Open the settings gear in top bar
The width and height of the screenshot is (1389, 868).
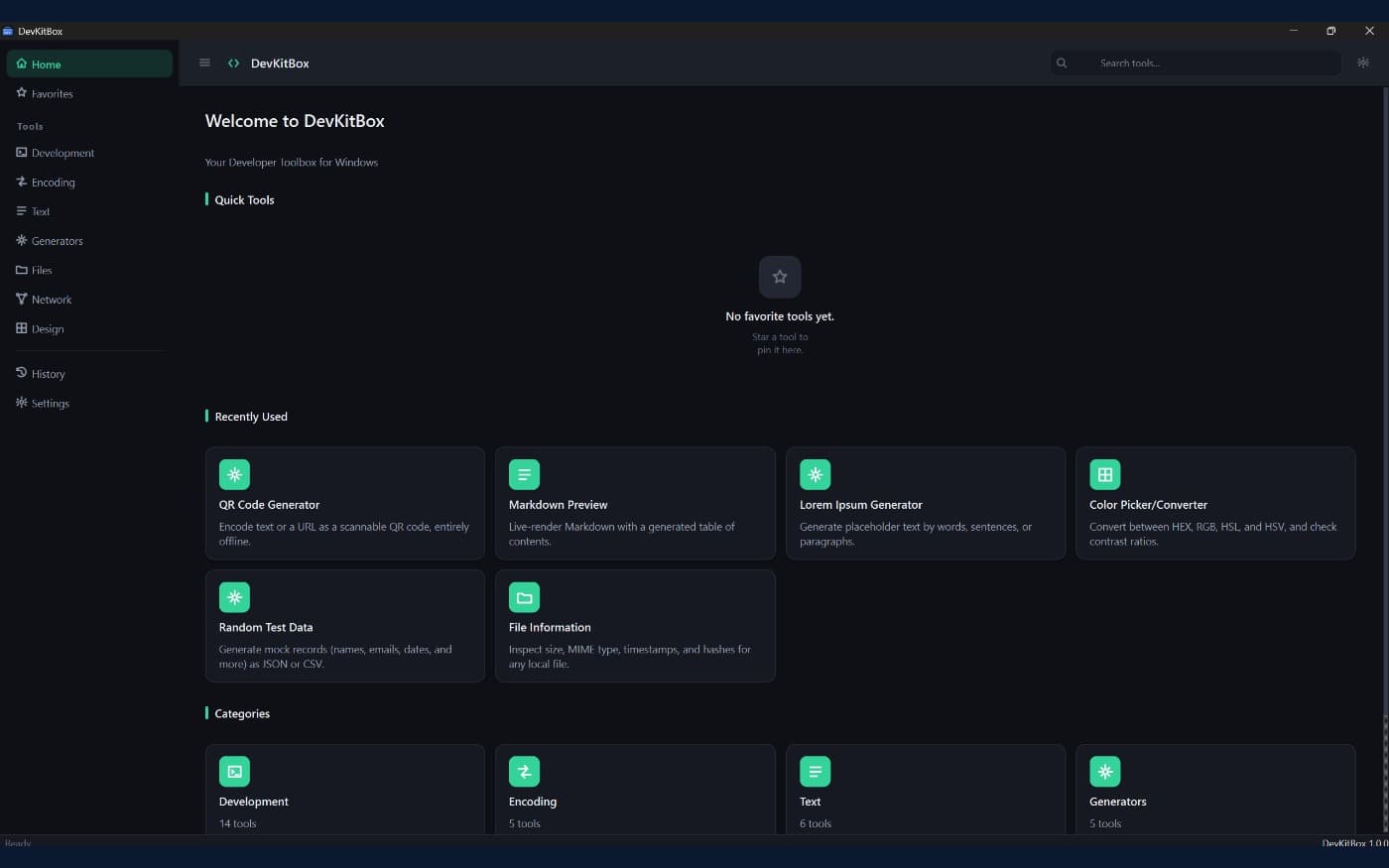(1363, 62)
